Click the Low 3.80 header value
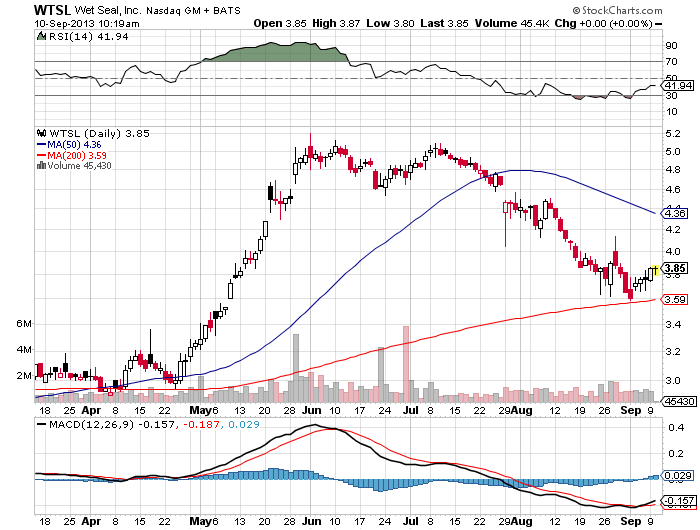 (390, 23)
